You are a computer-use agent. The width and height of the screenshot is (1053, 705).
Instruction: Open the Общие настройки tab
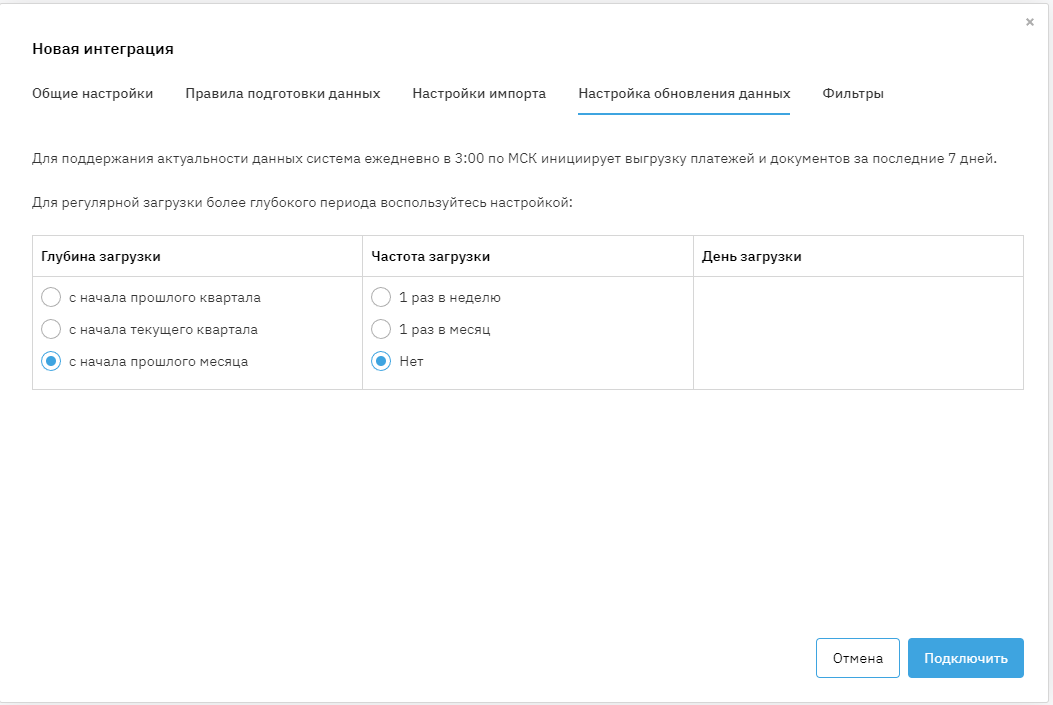(x=92, y=93)
